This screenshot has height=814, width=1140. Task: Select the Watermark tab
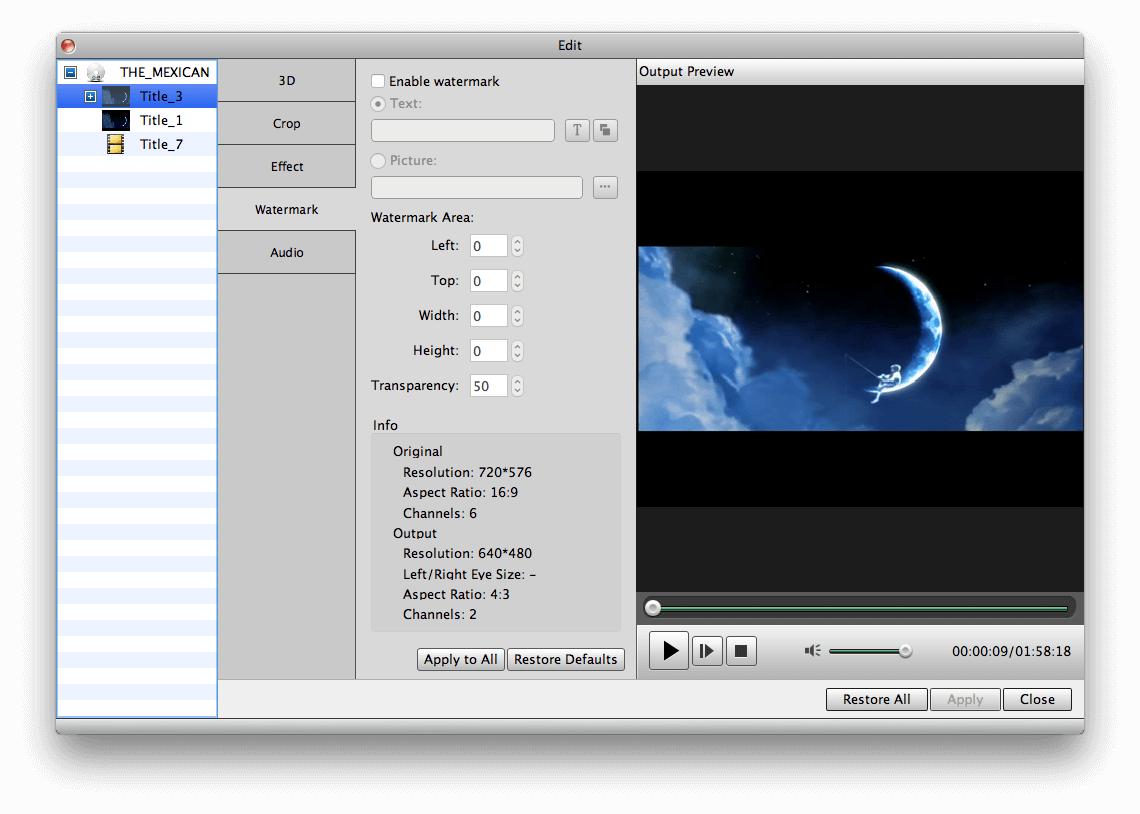[x=286, y=209]
